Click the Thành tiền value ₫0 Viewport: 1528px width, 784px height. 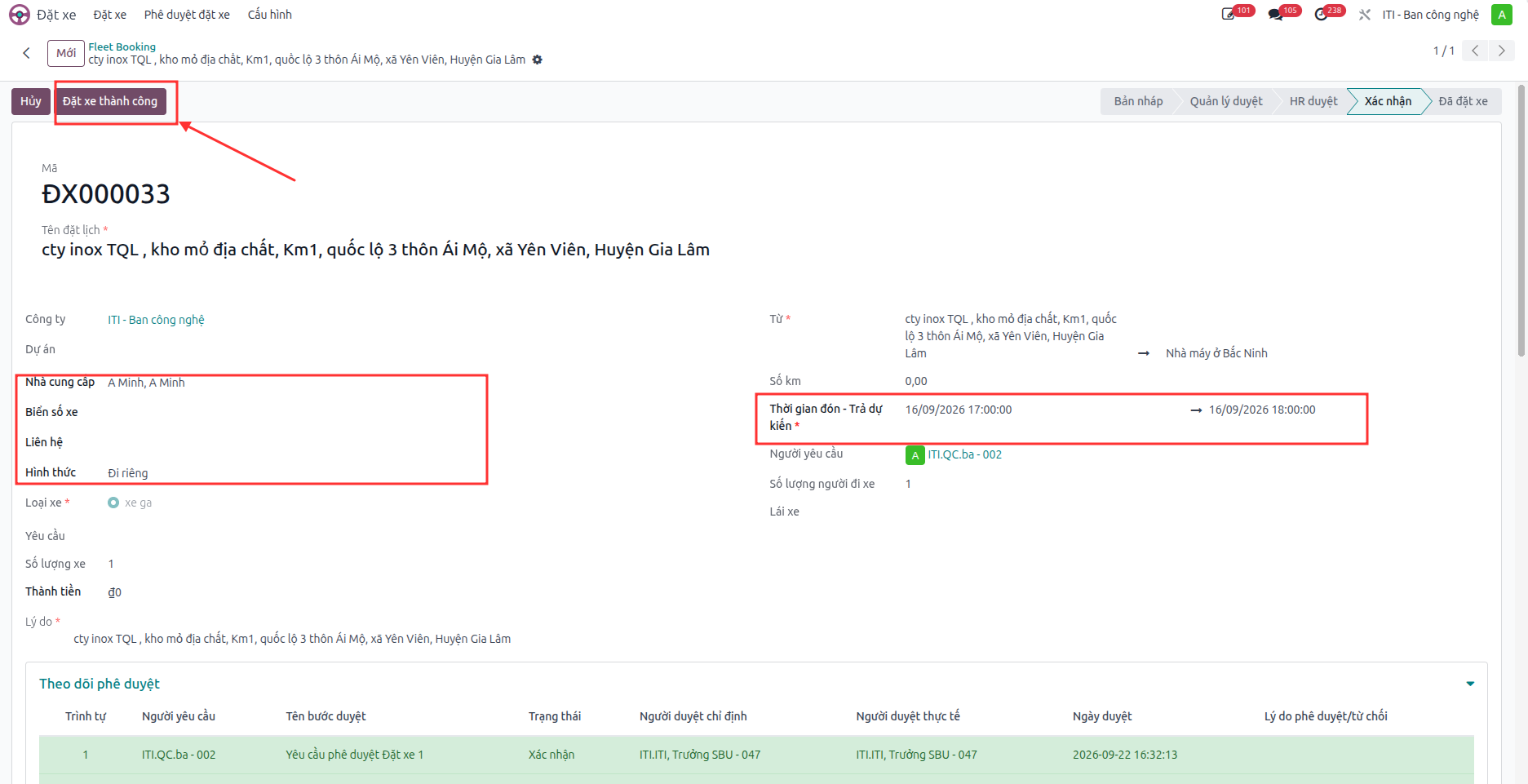pyautogui.click(x=115, y=592)
